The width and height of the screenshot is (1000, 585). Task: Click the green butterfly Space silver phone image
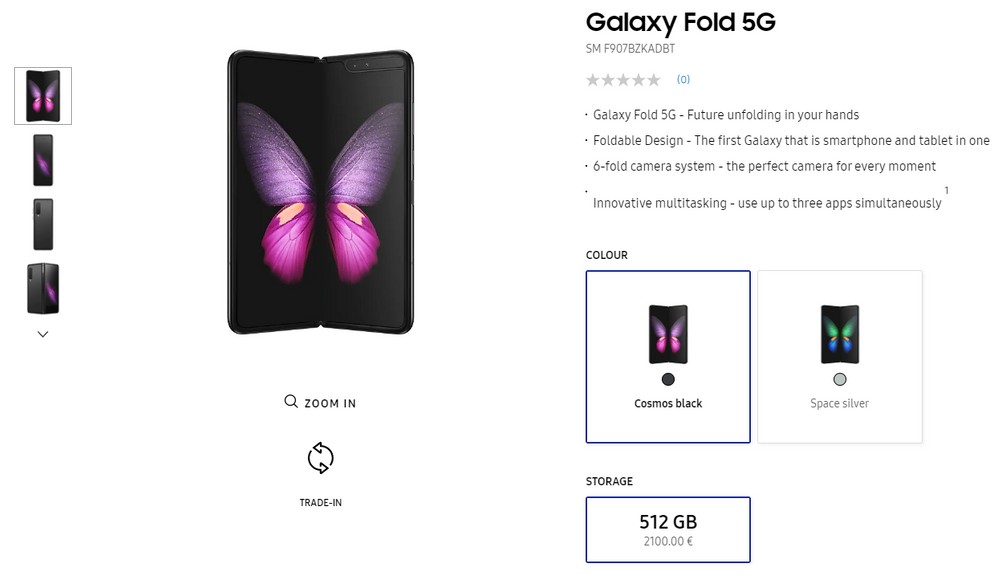(x=840, y=334)
